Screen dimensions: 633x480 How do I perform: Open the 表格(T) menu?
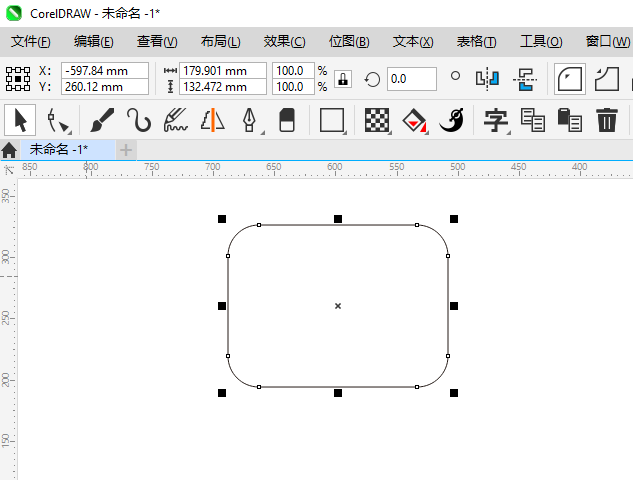click(x=476, y=42)
